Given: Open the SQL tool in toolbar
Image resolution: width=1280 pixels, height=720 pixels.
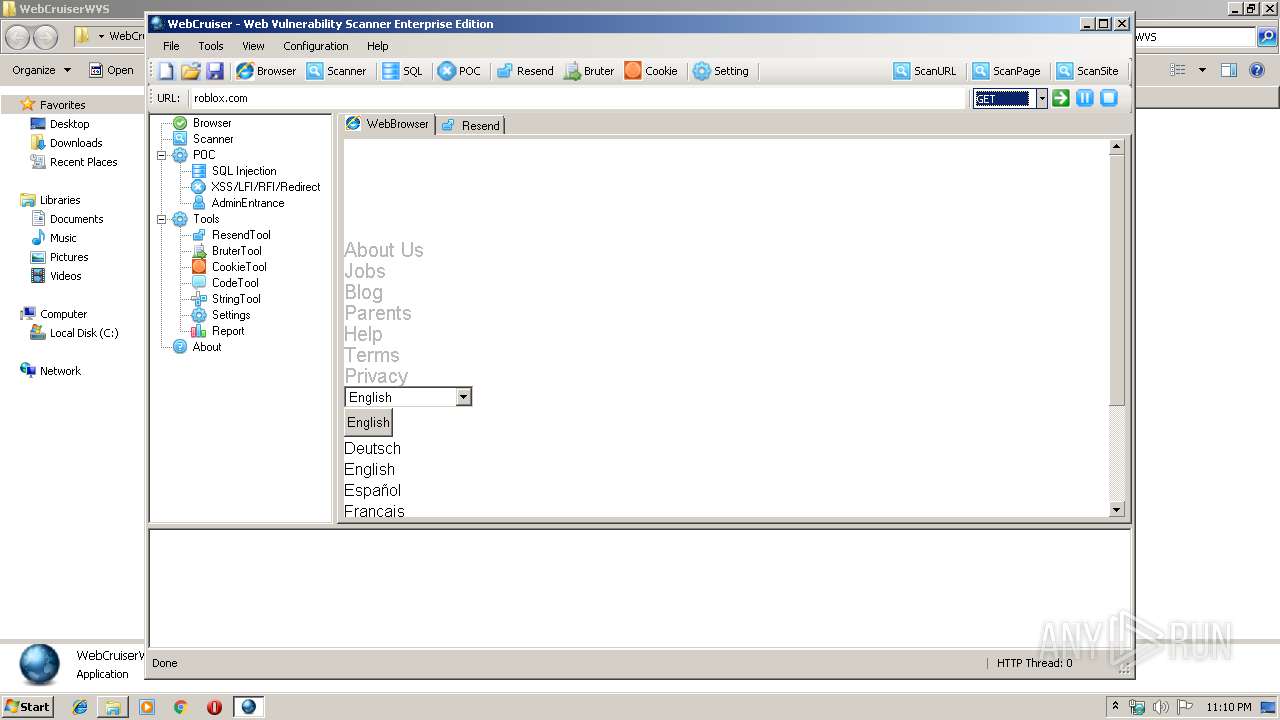Looking at the screenshot, I should (x=402, y=71).
